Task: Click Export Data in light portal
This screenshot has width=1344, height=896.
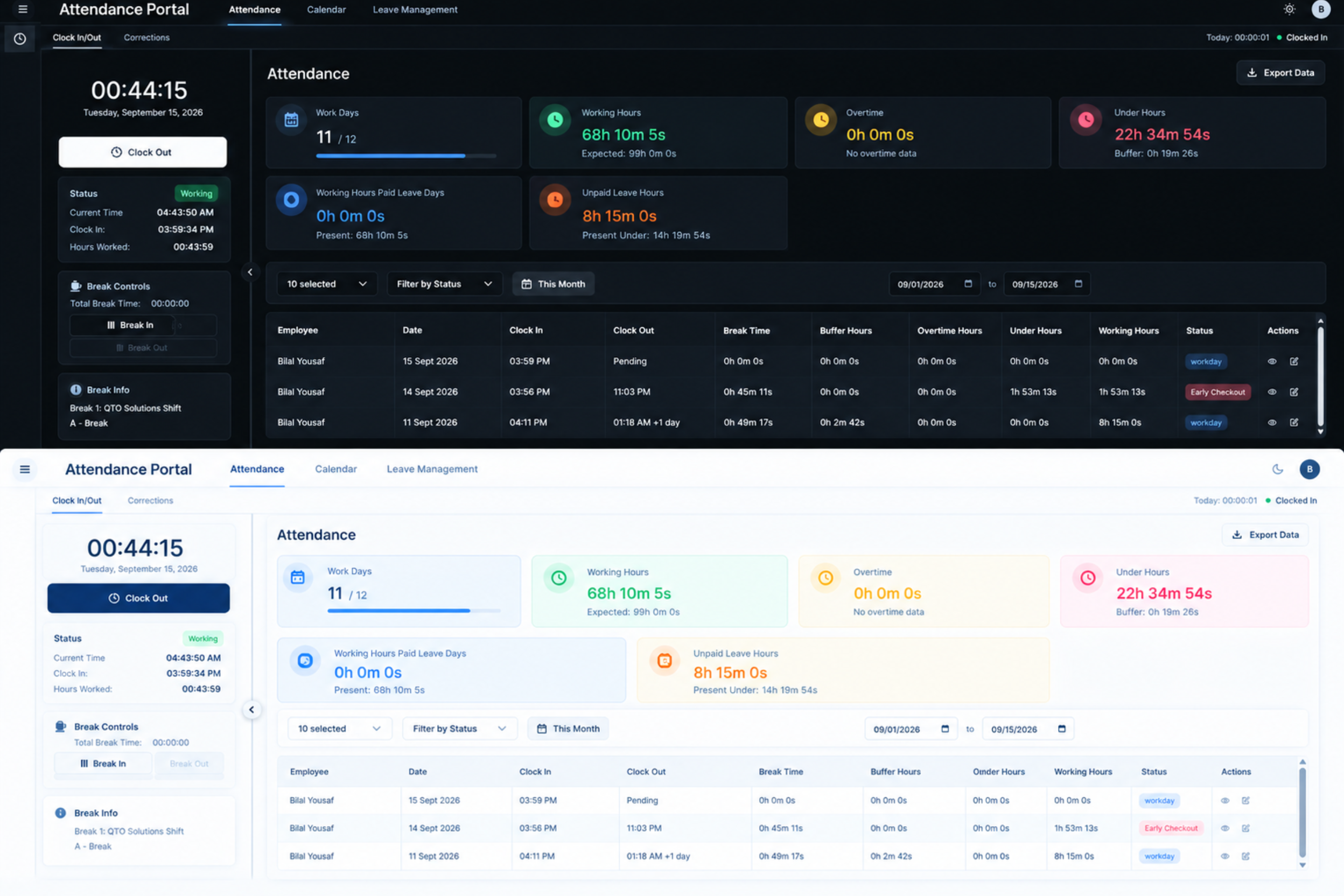Action: tap(1265, 535)
